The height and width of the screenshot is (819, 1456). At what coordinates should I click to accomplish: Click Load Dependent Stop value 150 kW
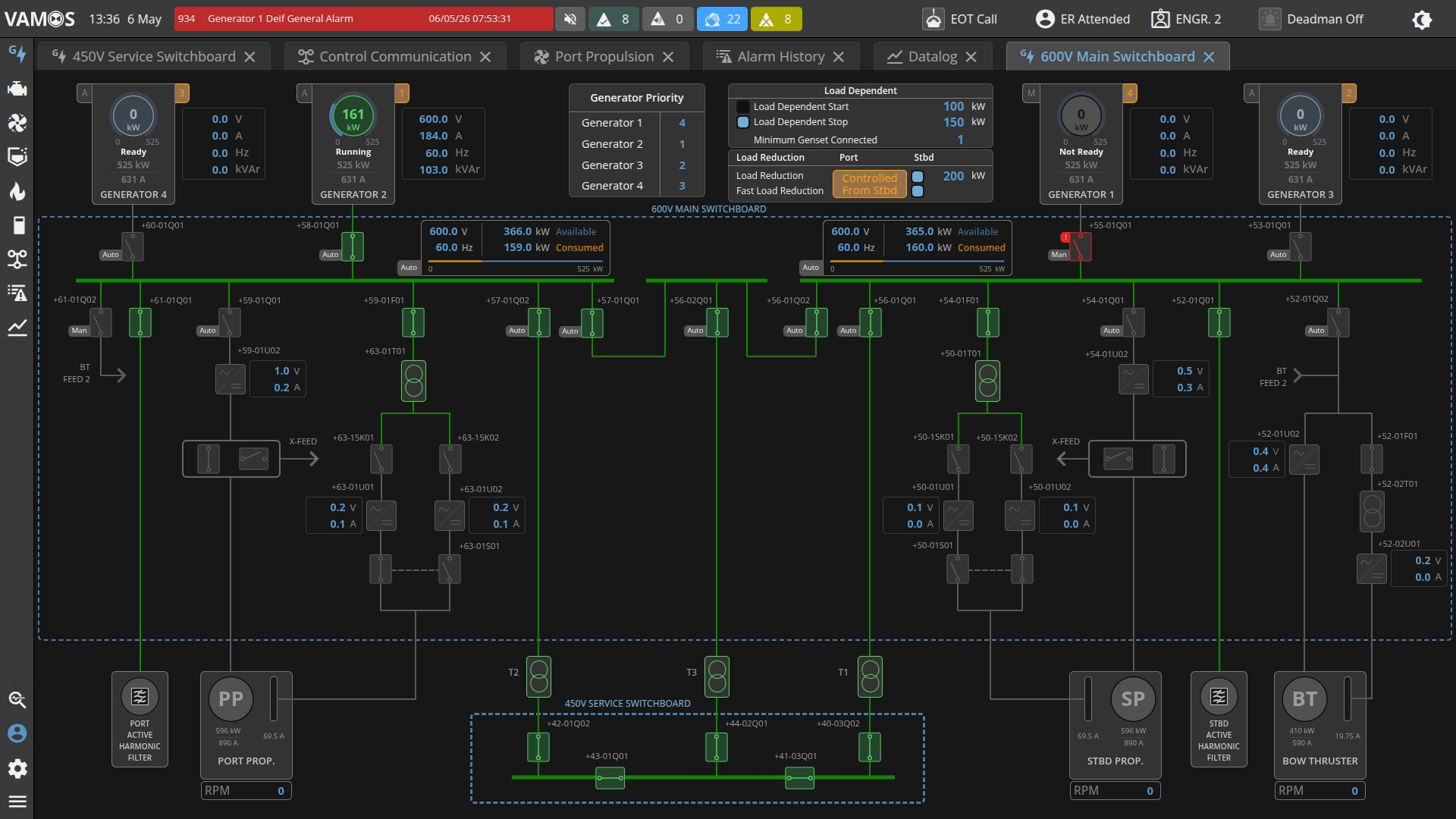pyautogui.click(x=953, y=122)
